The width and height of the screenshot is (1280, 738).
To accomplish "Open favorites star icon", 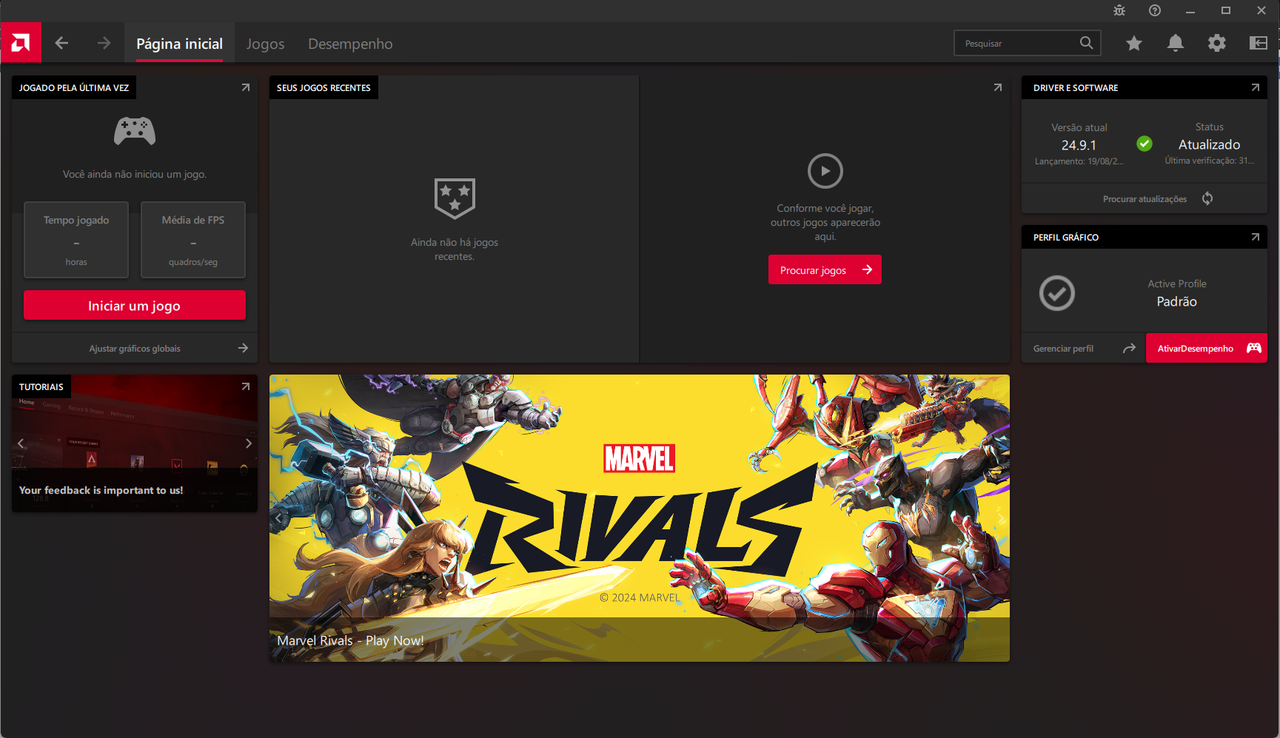I will click(x=1134, y=43).
